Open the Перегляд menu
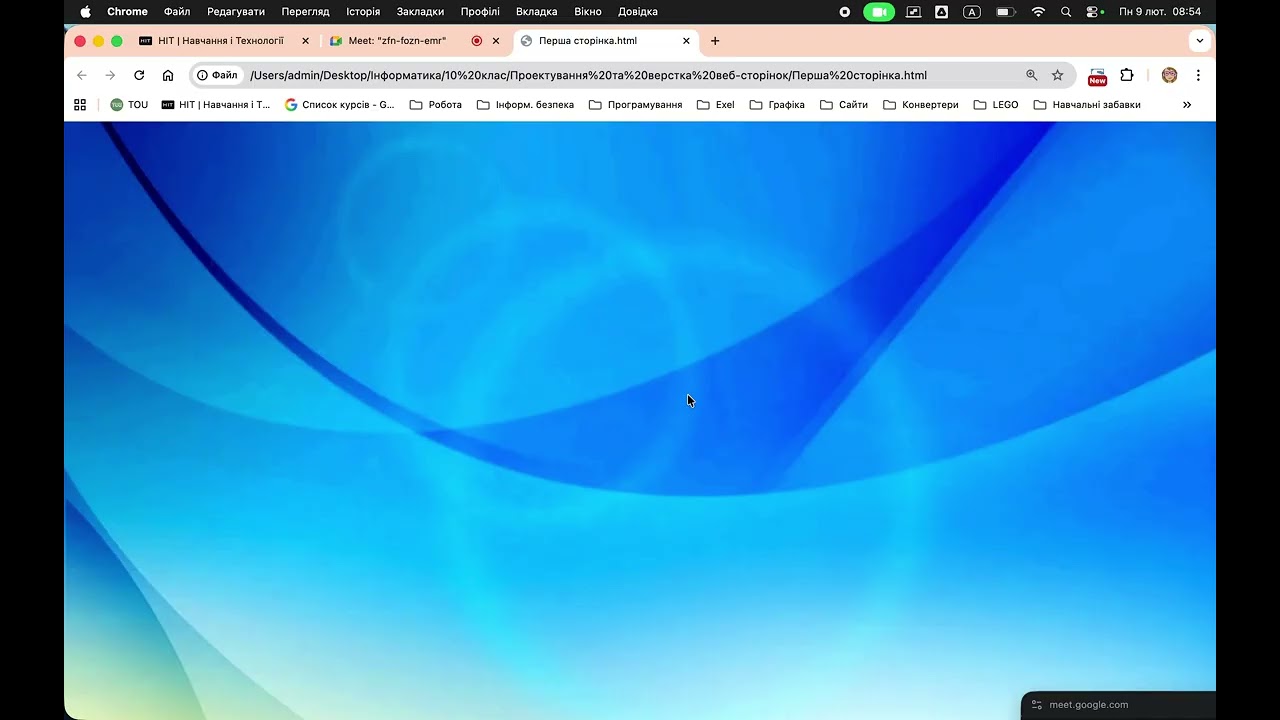The image size is (1280, 720). click(x=305, y=12)
